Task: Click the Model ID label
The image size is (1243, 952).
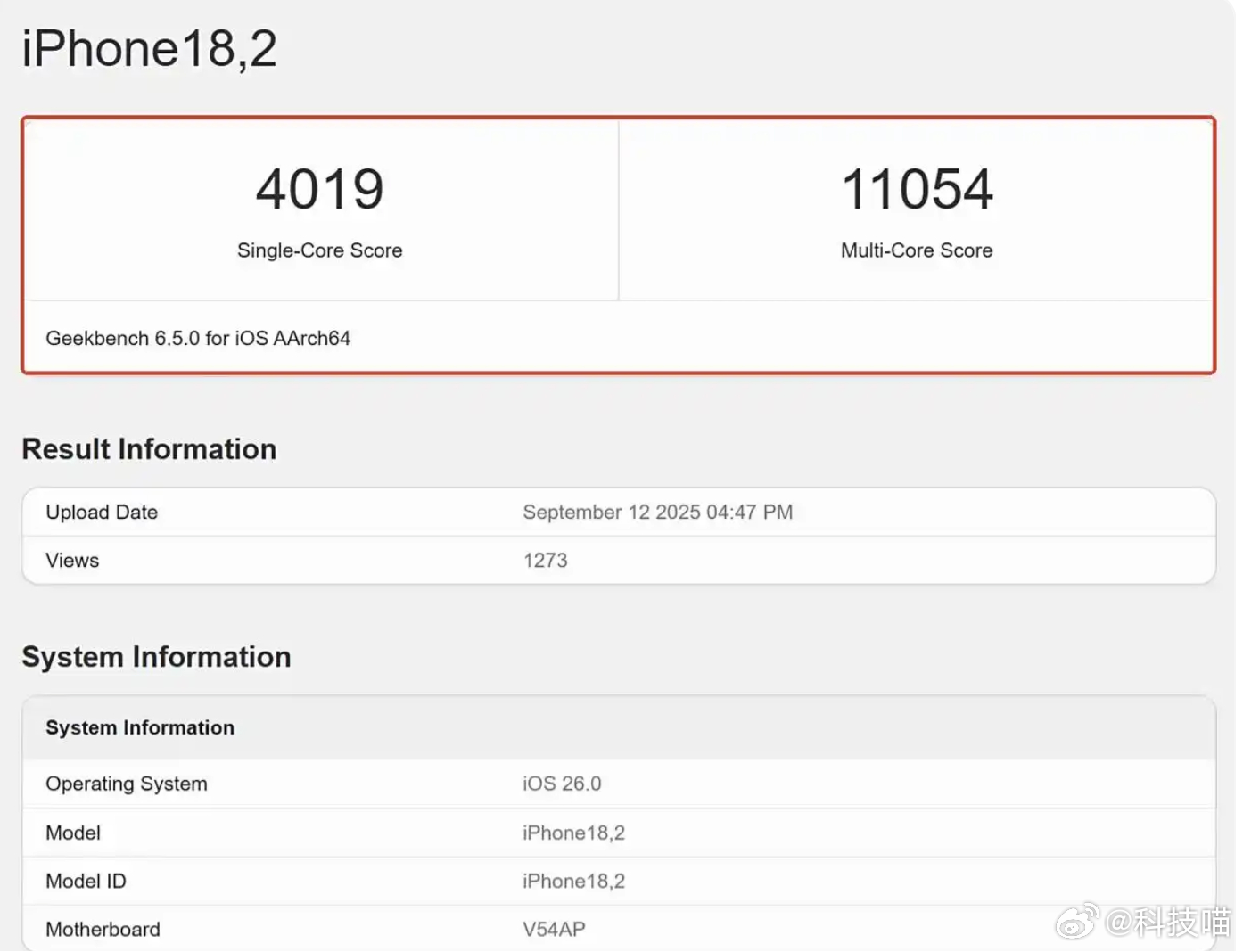Action: coord(86,881)
